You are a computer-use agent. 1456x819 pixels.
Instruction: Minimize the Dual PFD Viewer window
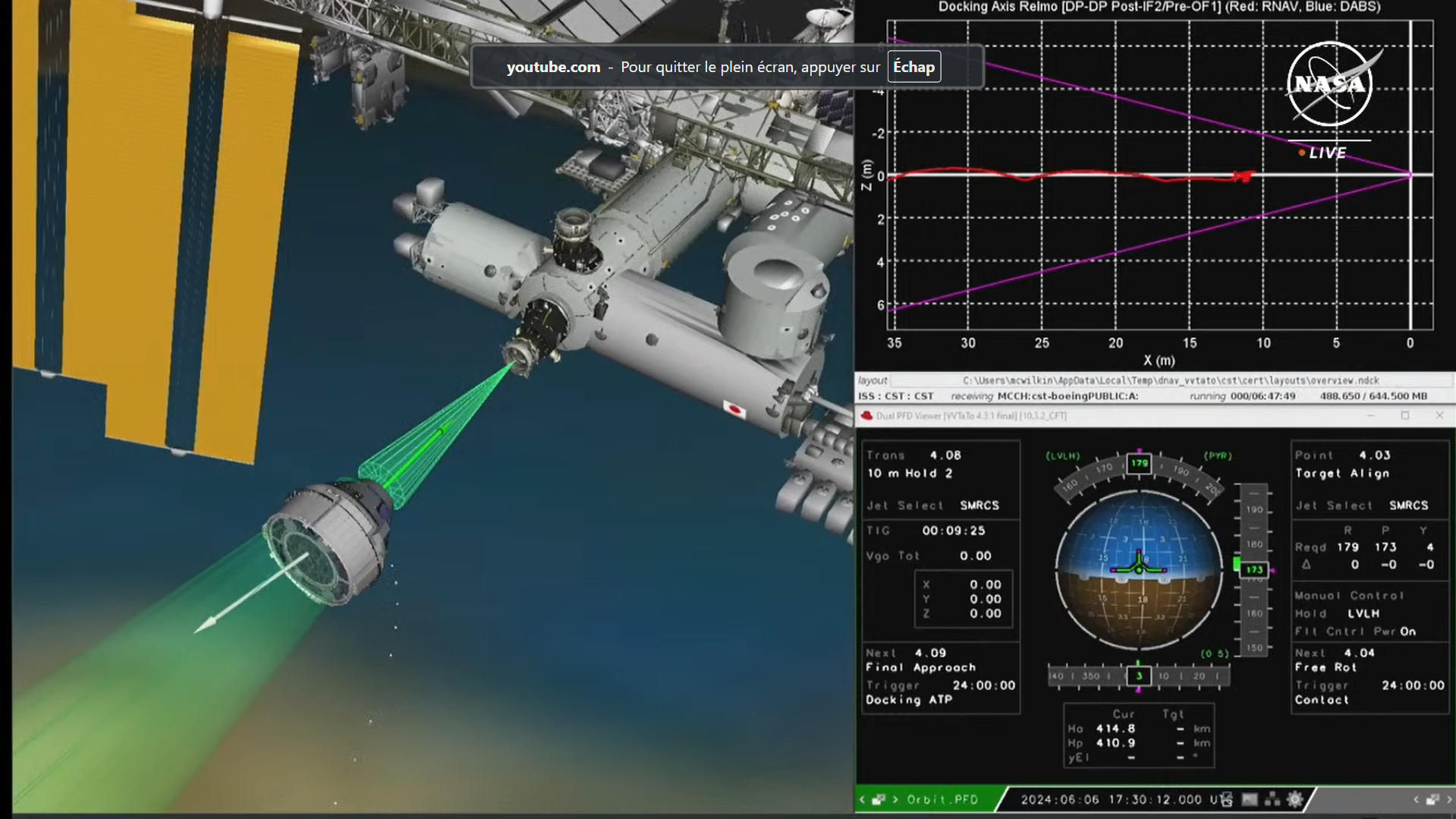click(1370, 416)
